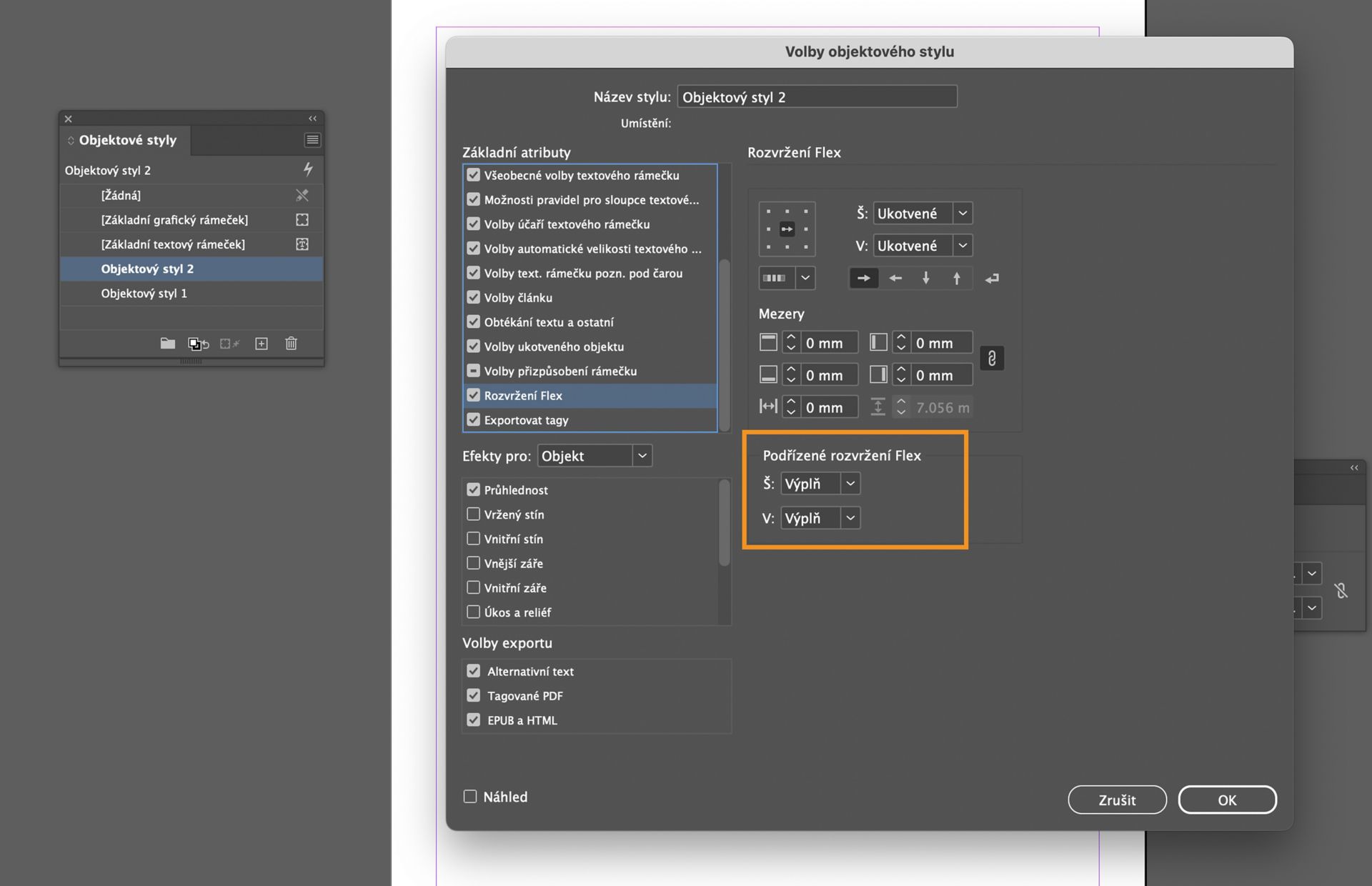Image resolution: width=1372 pixels, height=886 pixels.
Task: Confirm dialog with OK button
Action: pos(1227,800)
